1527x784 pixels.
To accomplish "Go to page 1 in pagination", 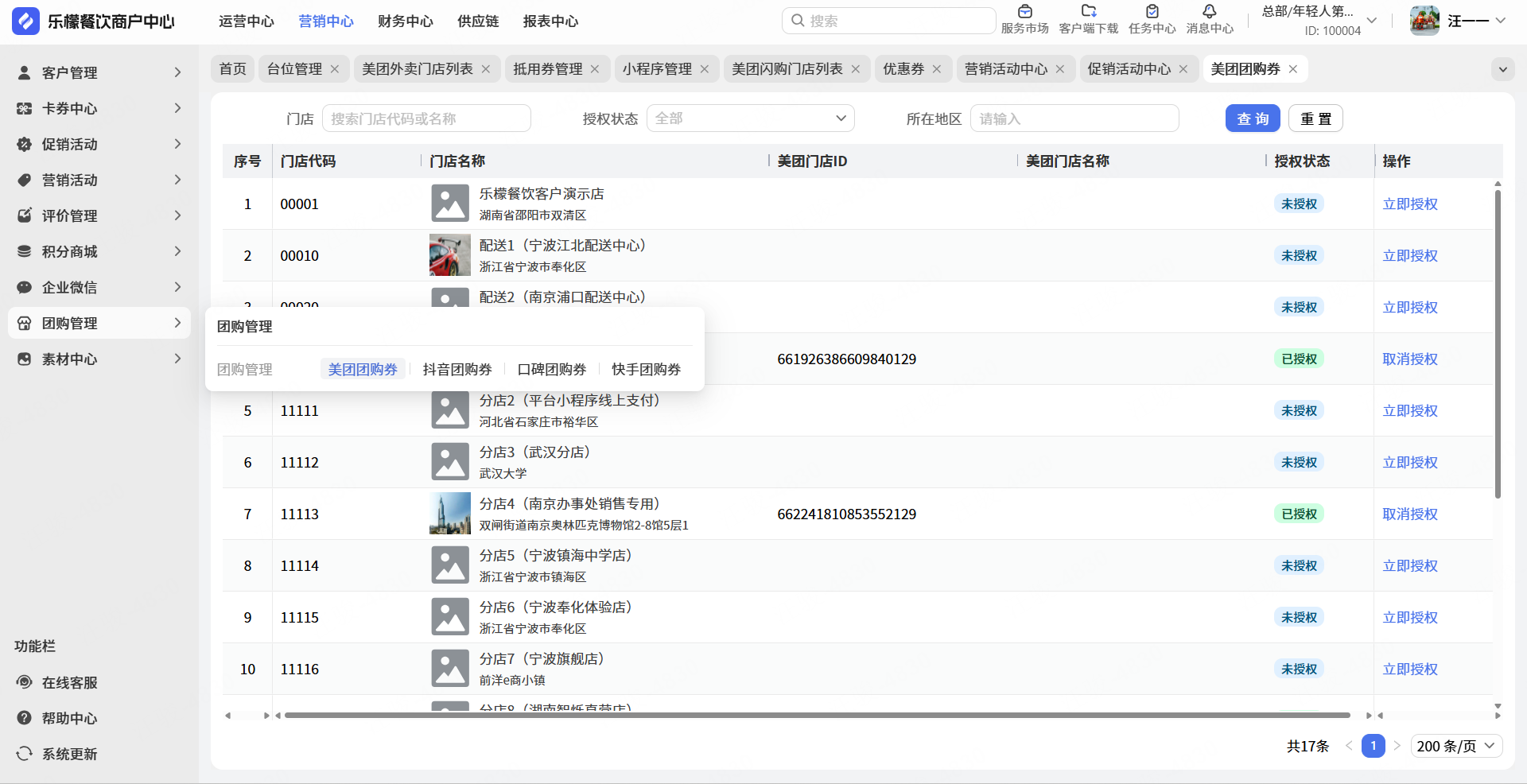I will 1373,746.
